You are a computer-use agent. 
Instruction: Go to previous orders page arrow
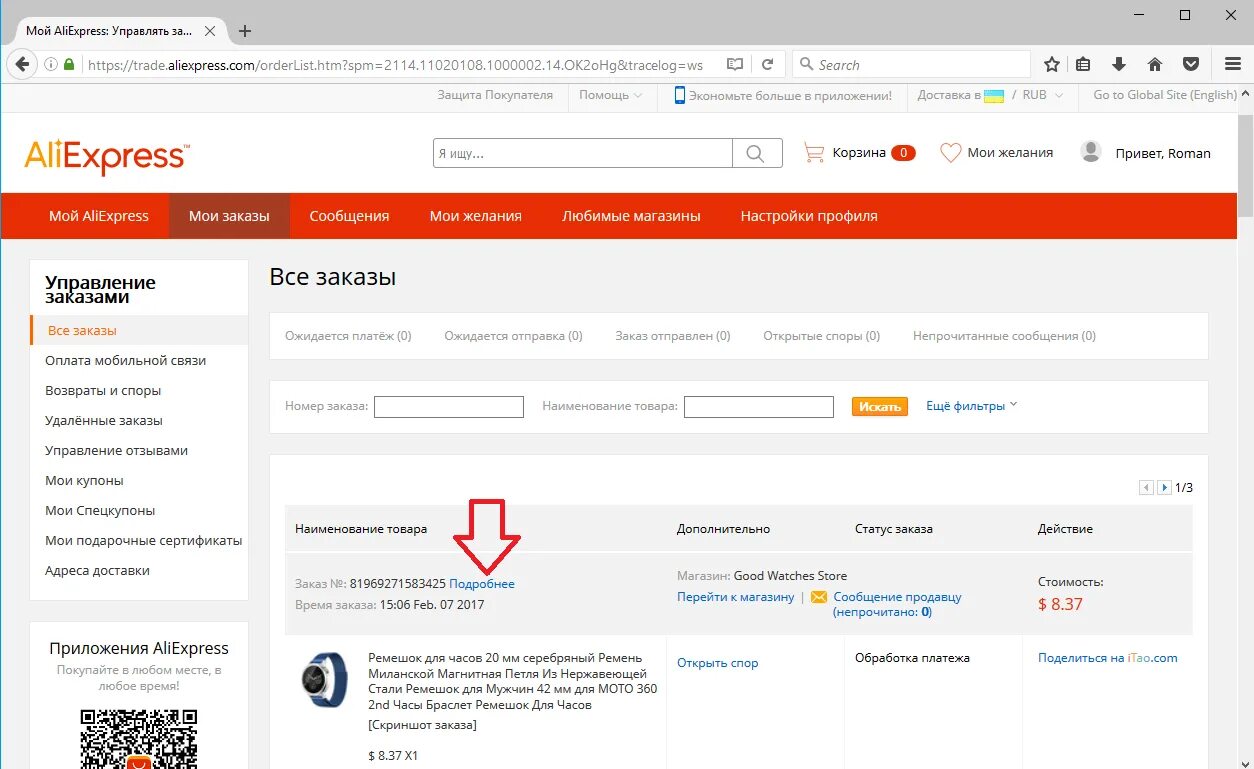point(1146,488)
